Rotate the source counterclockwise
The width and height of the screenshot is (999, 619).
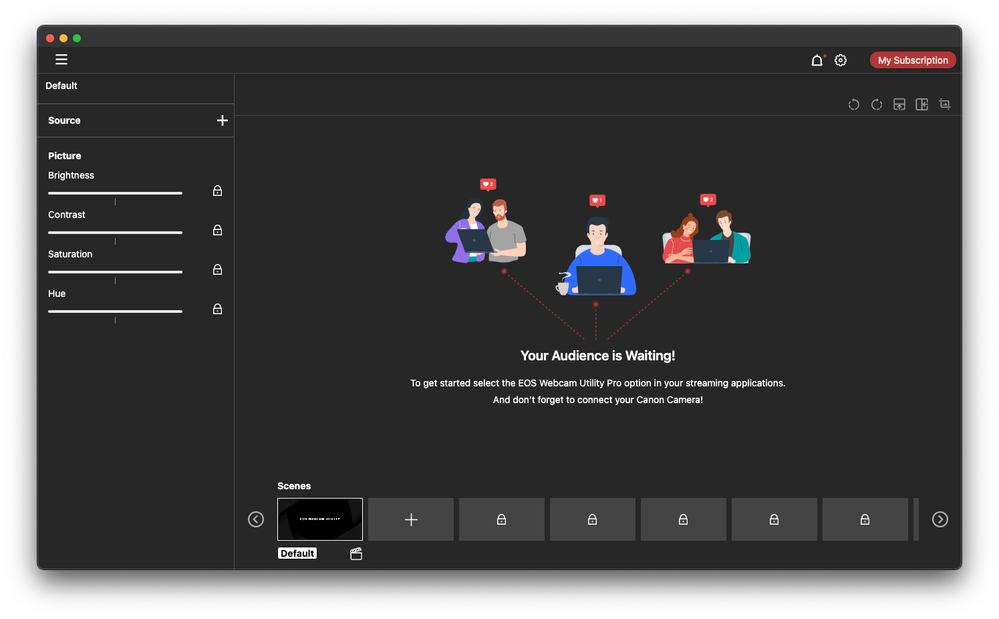[853, 104]
